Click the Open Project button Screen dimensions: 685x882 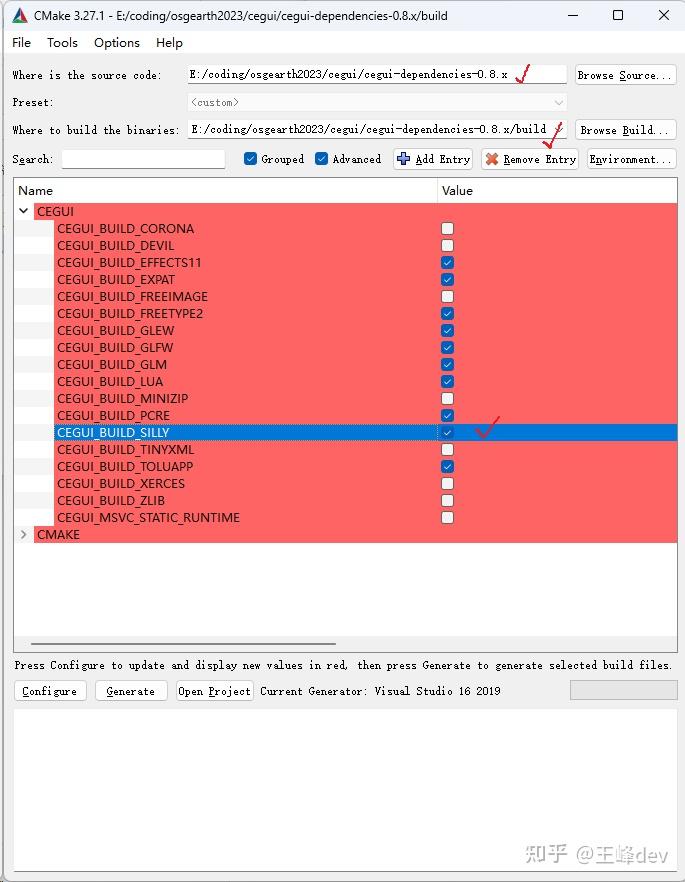tap(214, 691)
